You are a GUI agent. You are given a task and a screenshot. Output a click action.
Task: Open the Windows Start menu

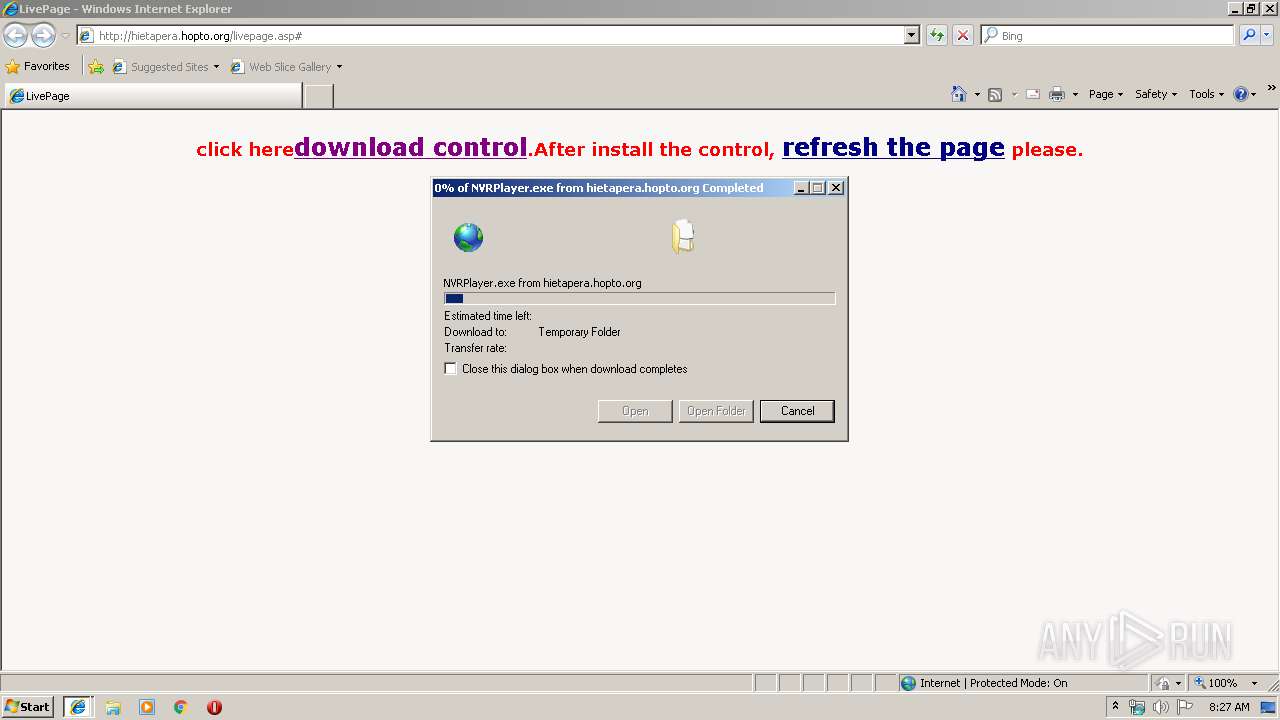28,706
